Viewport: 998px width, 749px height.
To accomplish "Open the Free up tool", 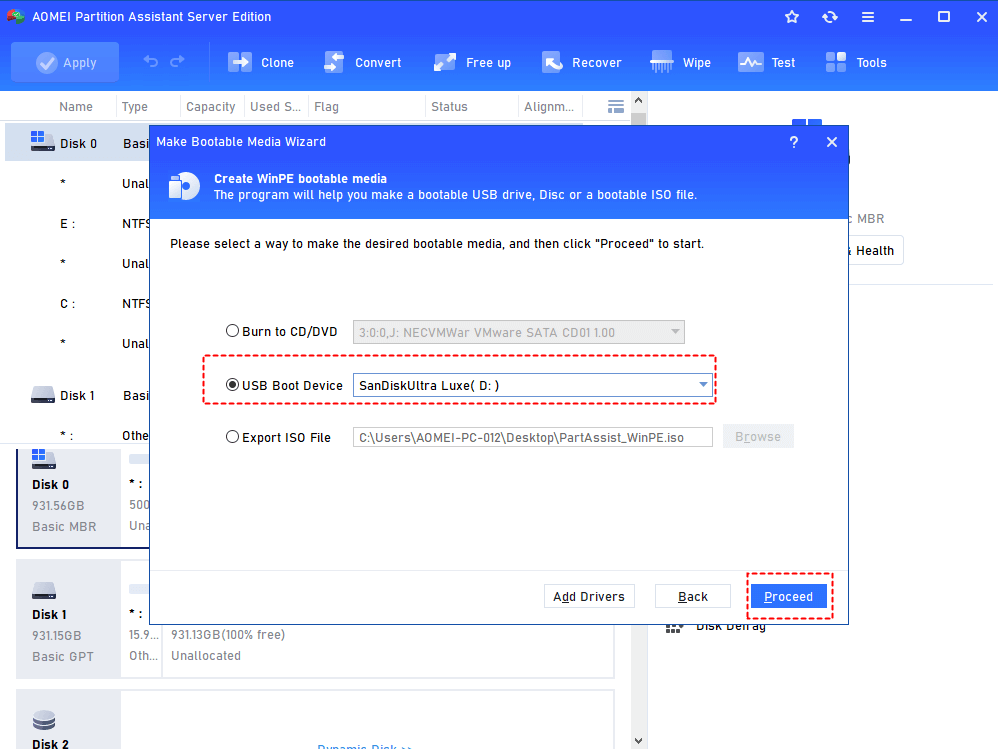I will tap(472, 62).
